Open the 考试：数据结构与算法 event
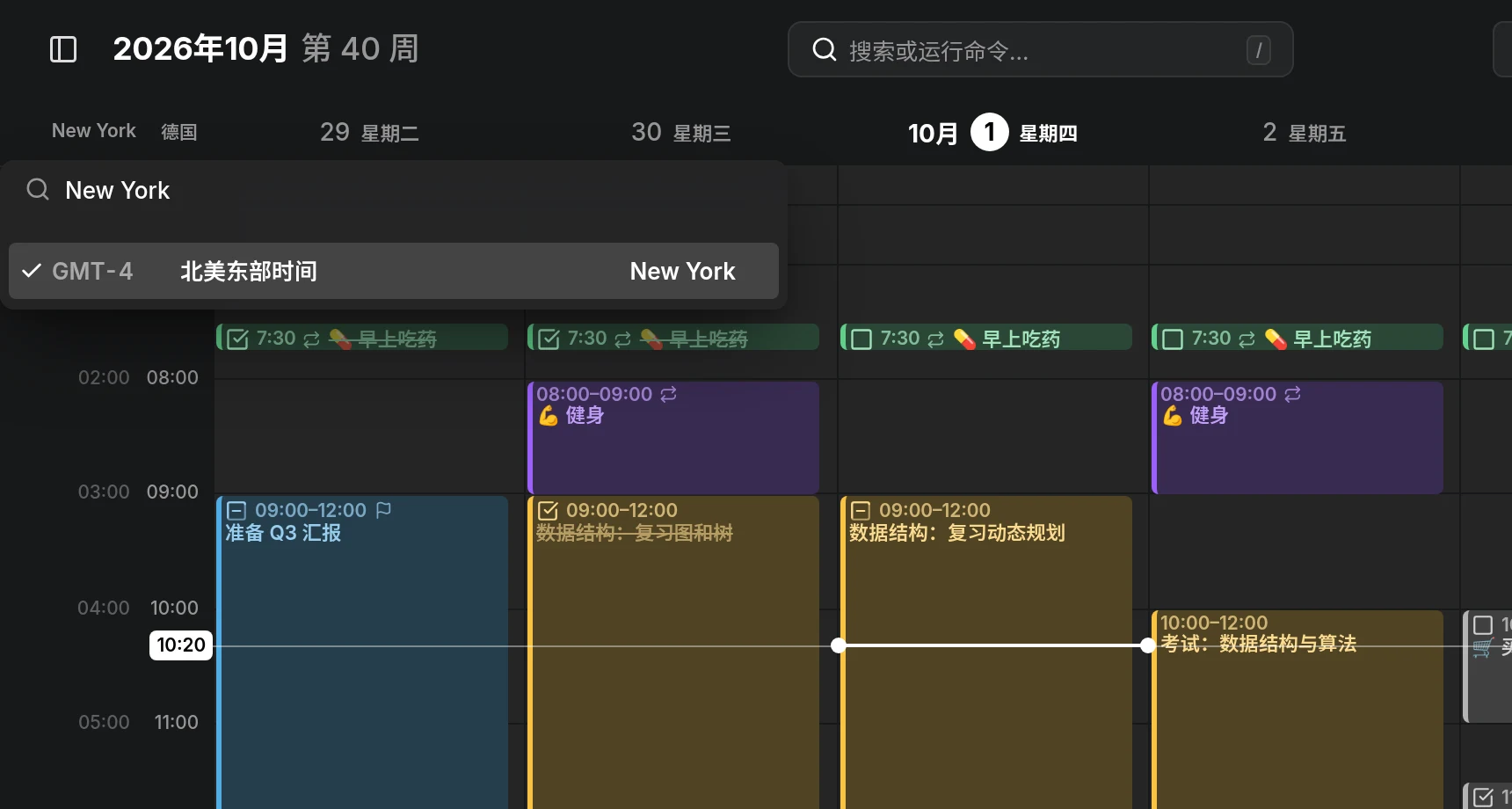Image resolution: width=1512 pixels, height=809 pixels. tap(1298, 709)
